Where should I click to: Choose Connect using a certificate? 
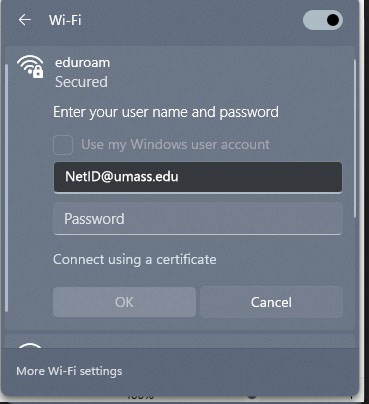pos(135,260)
